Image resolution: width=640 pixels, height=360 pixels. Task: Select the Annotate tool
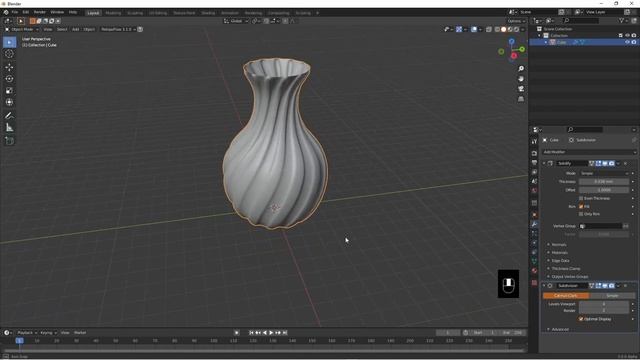(x=9, y=116)
